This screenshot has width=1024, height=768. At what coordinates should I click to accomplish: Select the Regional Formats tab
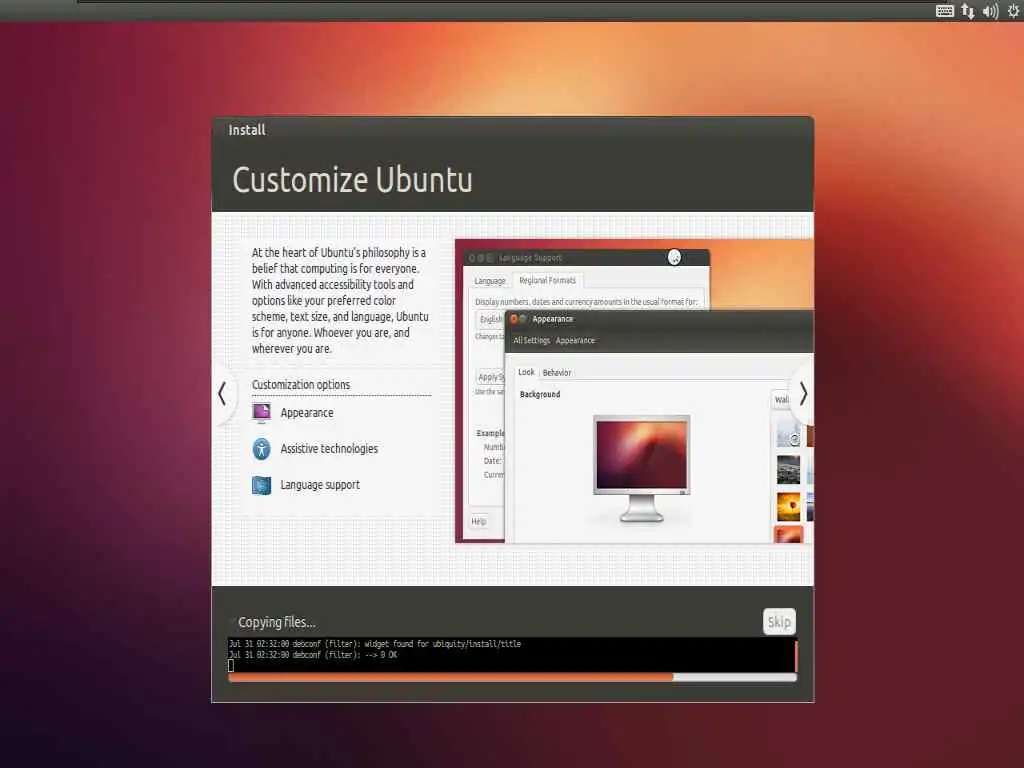pos(547,280)
